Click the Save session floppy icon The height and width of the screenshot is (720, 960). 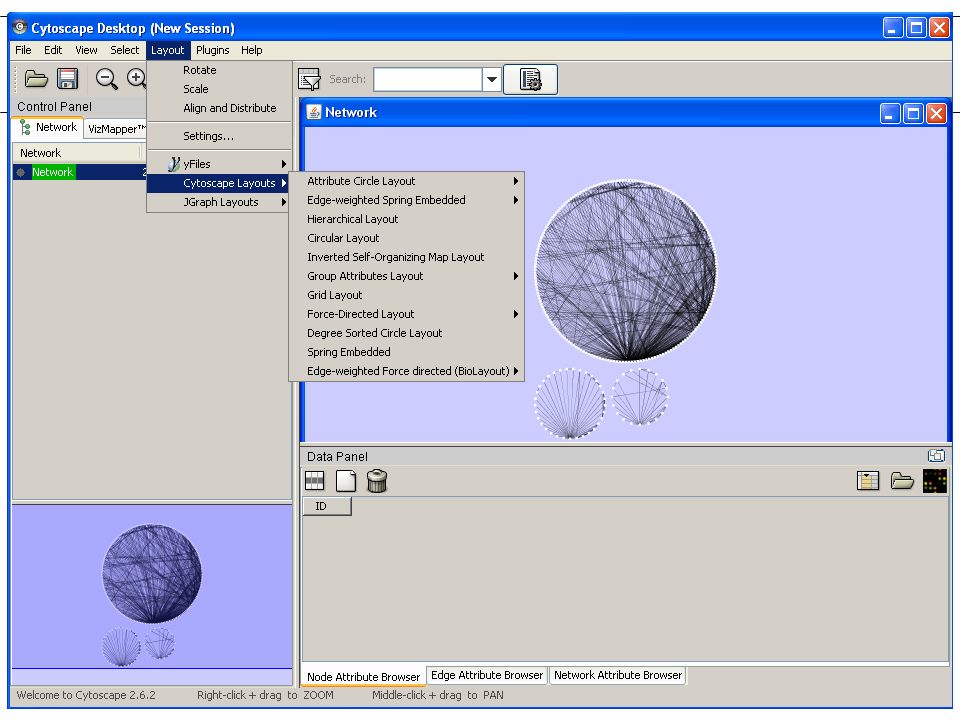pyautogui.click(x=67, y=79)
